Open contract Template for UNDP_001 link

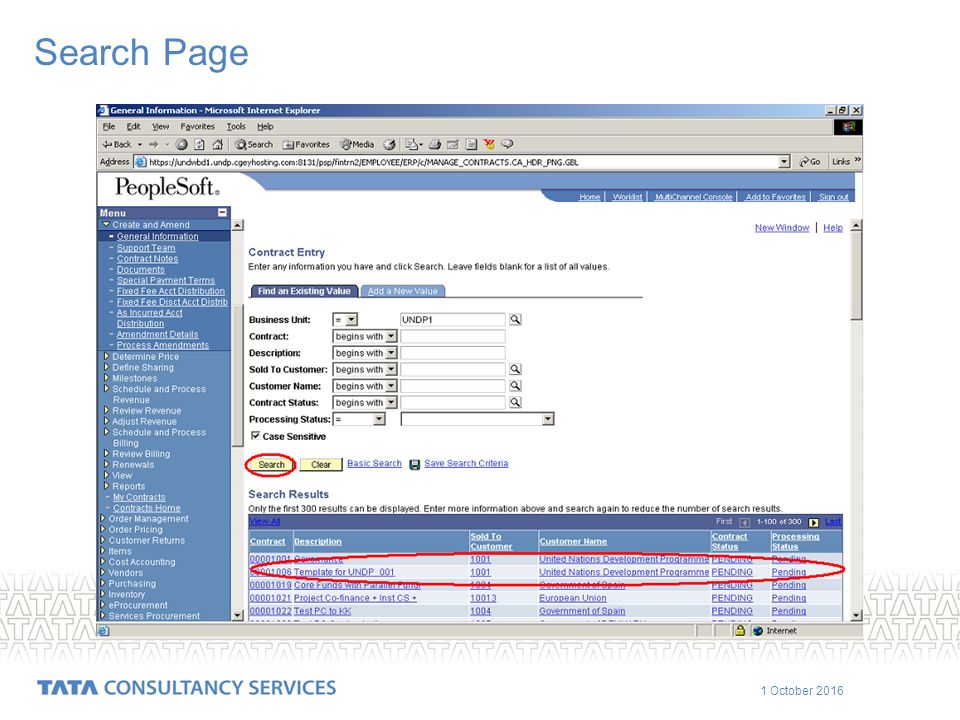[x=344, y=572]
